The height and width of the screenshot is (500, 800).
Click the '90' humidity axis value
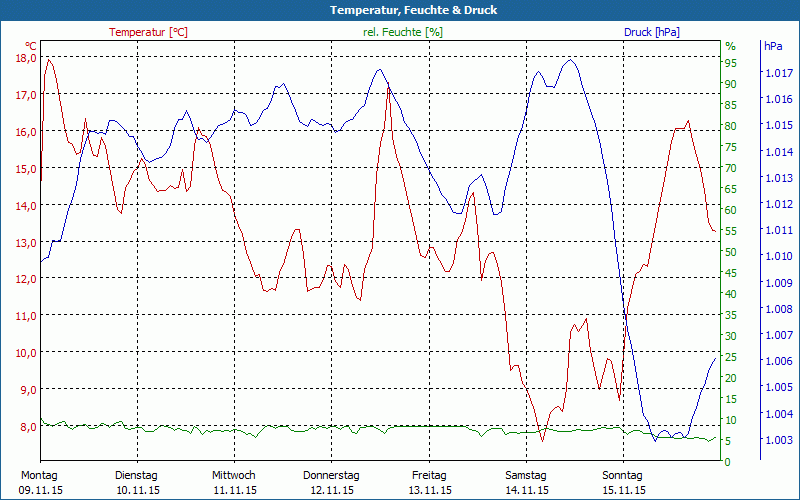coord(731,84)
